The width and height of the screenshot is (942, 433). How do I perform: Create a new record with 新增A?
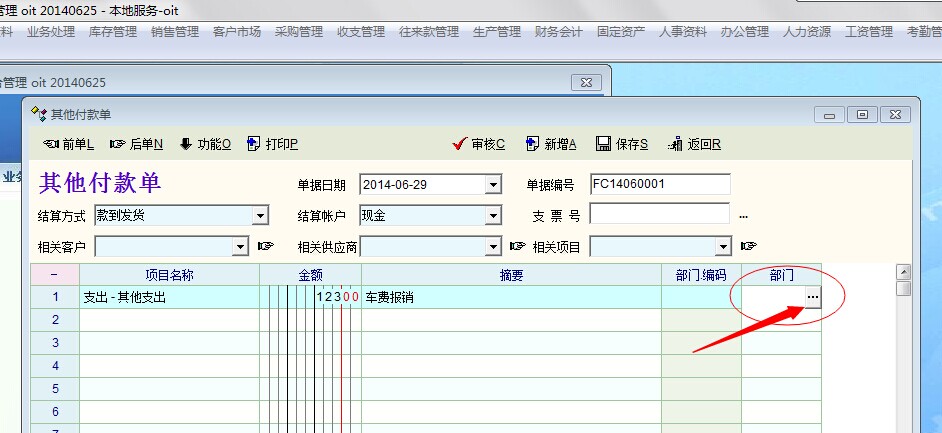coord(551,144)
